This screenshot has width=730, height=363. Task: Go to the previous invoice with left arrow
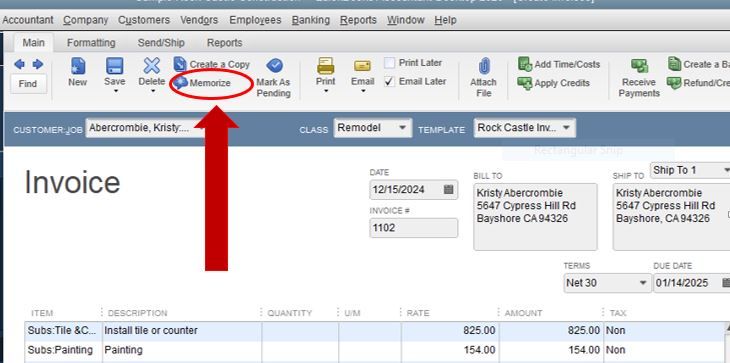coord(19,64)
